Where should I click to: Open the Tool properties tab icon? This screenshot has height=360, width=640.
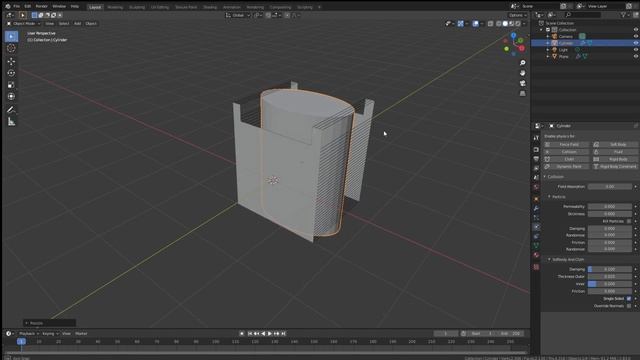point(536,138)
